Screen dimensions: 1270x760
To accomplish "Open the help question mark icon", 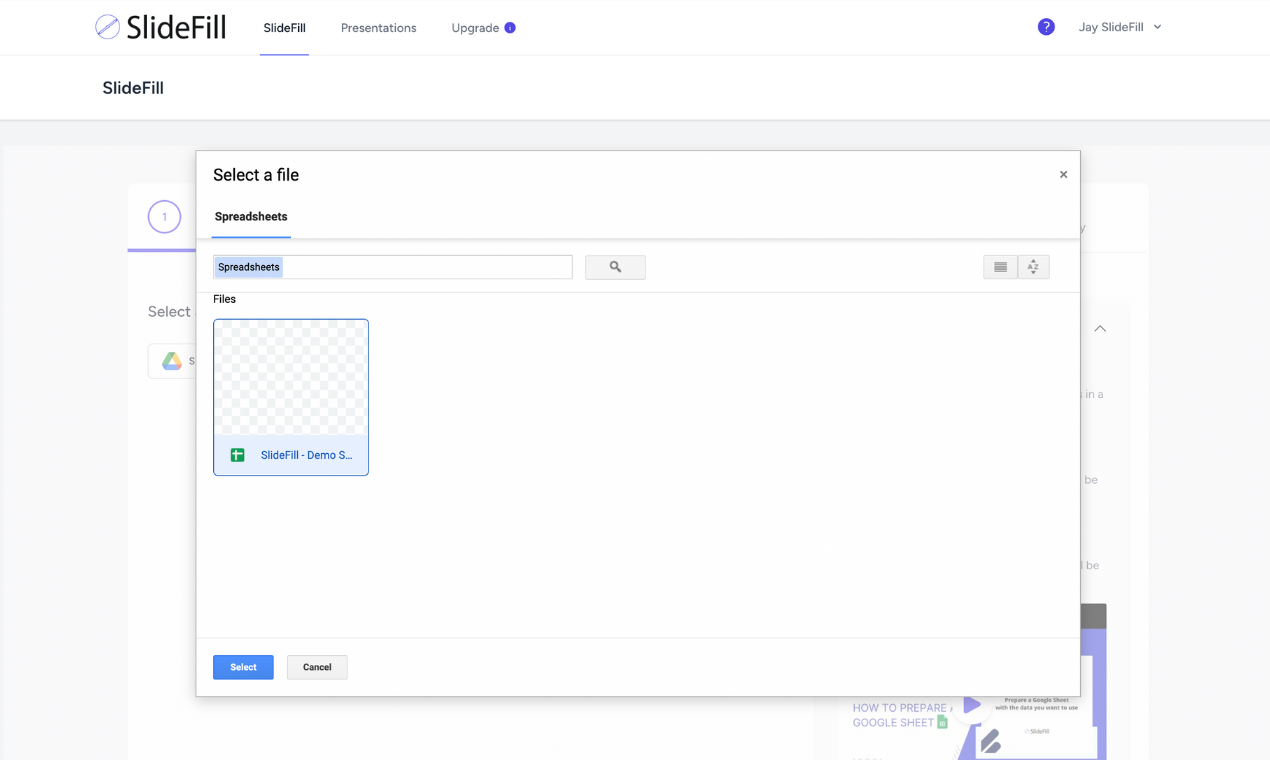I will click(1046, 27).
